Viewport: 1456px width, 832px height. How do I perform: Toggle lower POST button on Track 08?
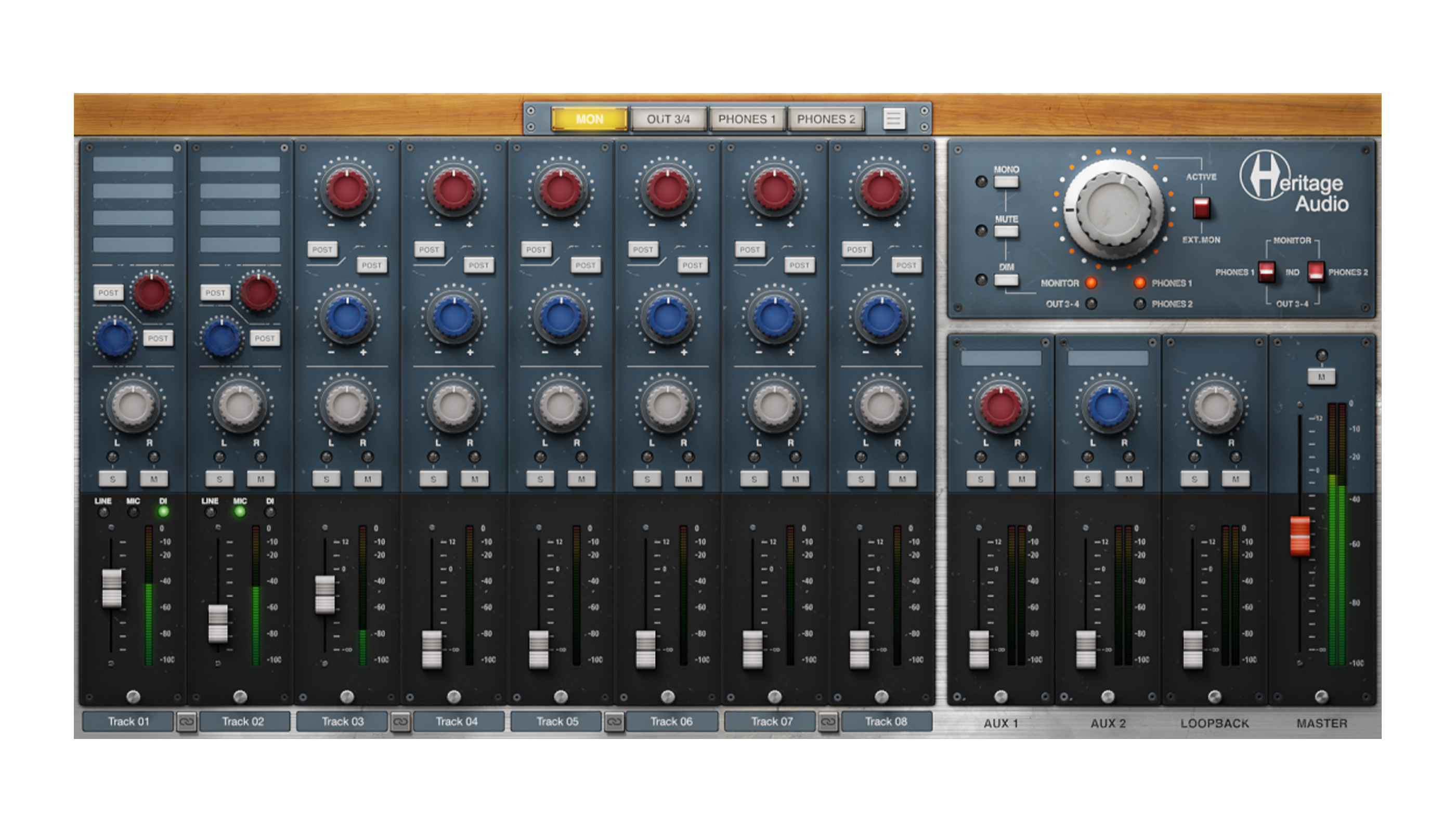point(906,265)
